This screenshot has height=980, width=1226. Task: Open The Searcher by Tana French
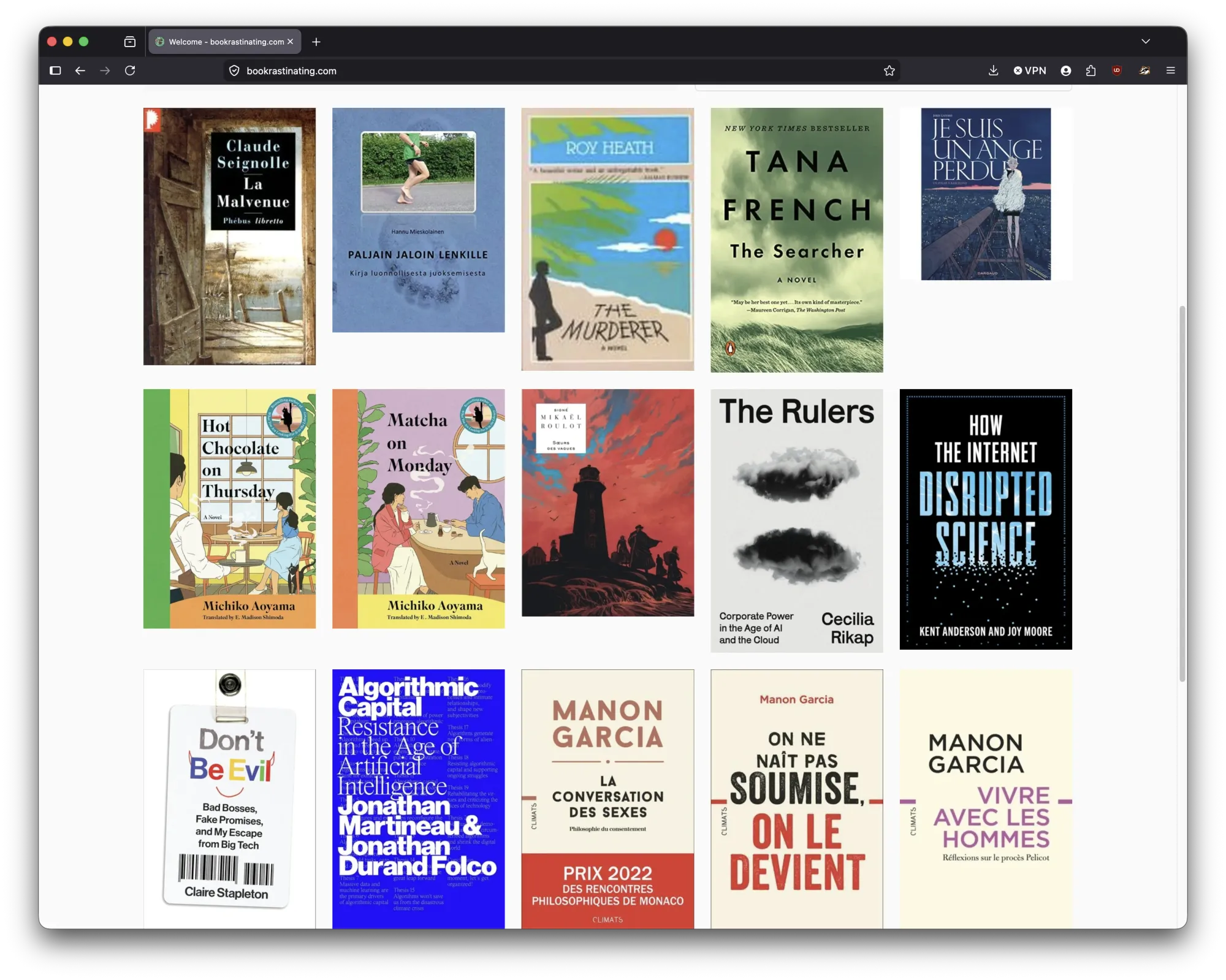point(797,240)
